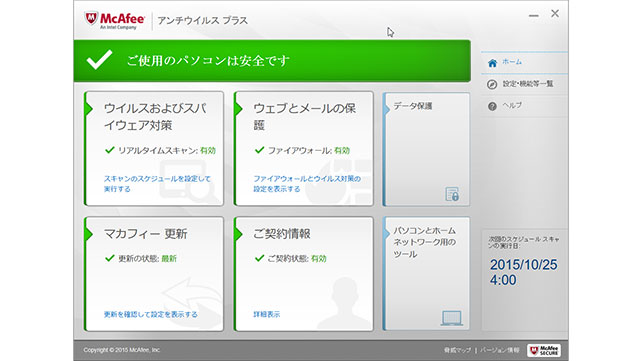Click Copyright © 2015 McAfee, Inc. text
This screenshot has width=642, height=361.
click(122, 350)
